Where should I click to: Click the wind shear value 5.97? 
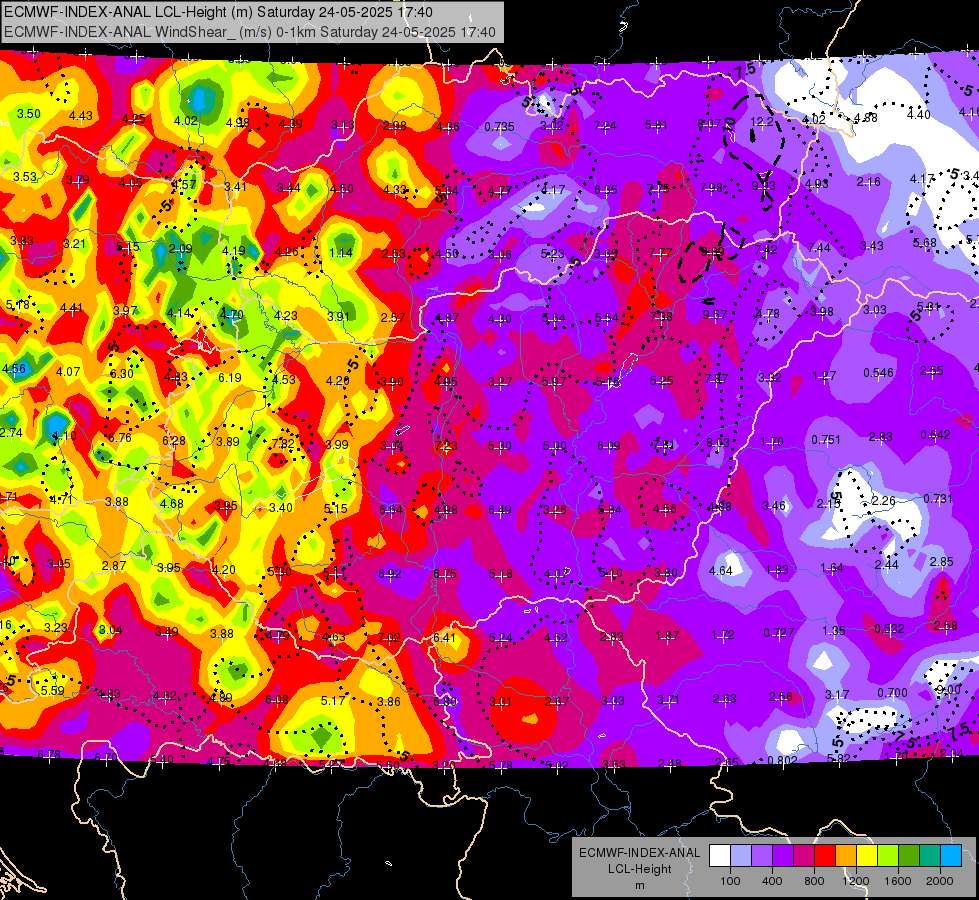(554, 381)
